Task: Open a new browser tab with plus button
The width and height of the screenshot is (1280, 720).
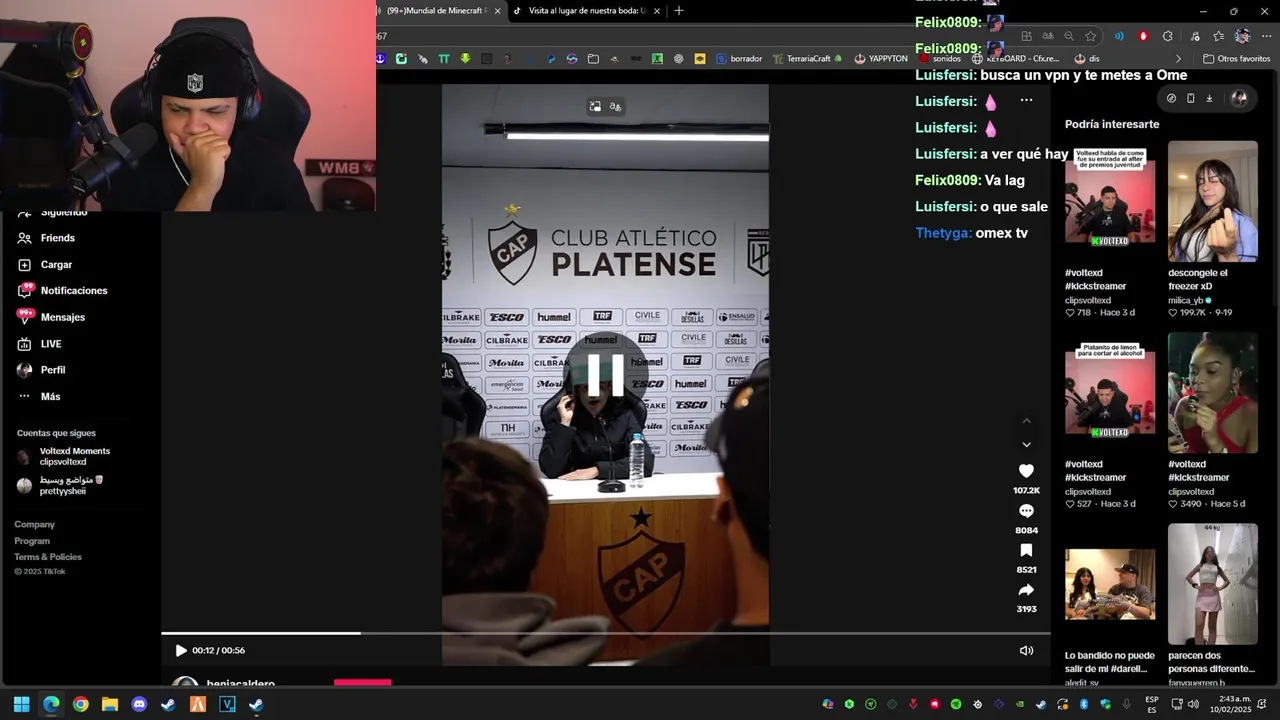Action: coord(679,11)
